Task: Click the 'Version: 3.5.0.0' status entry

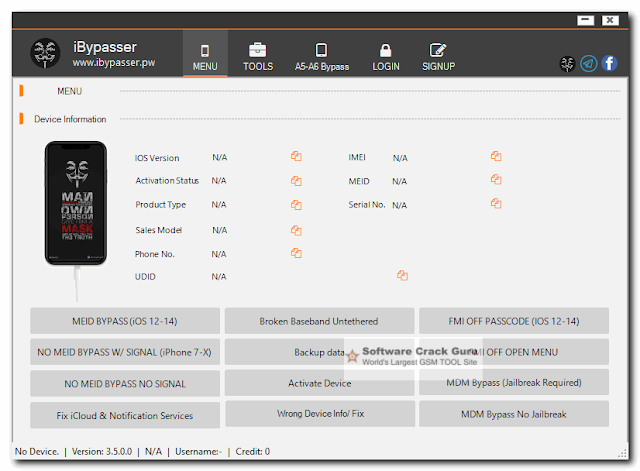Action: [x=102, y=451]
